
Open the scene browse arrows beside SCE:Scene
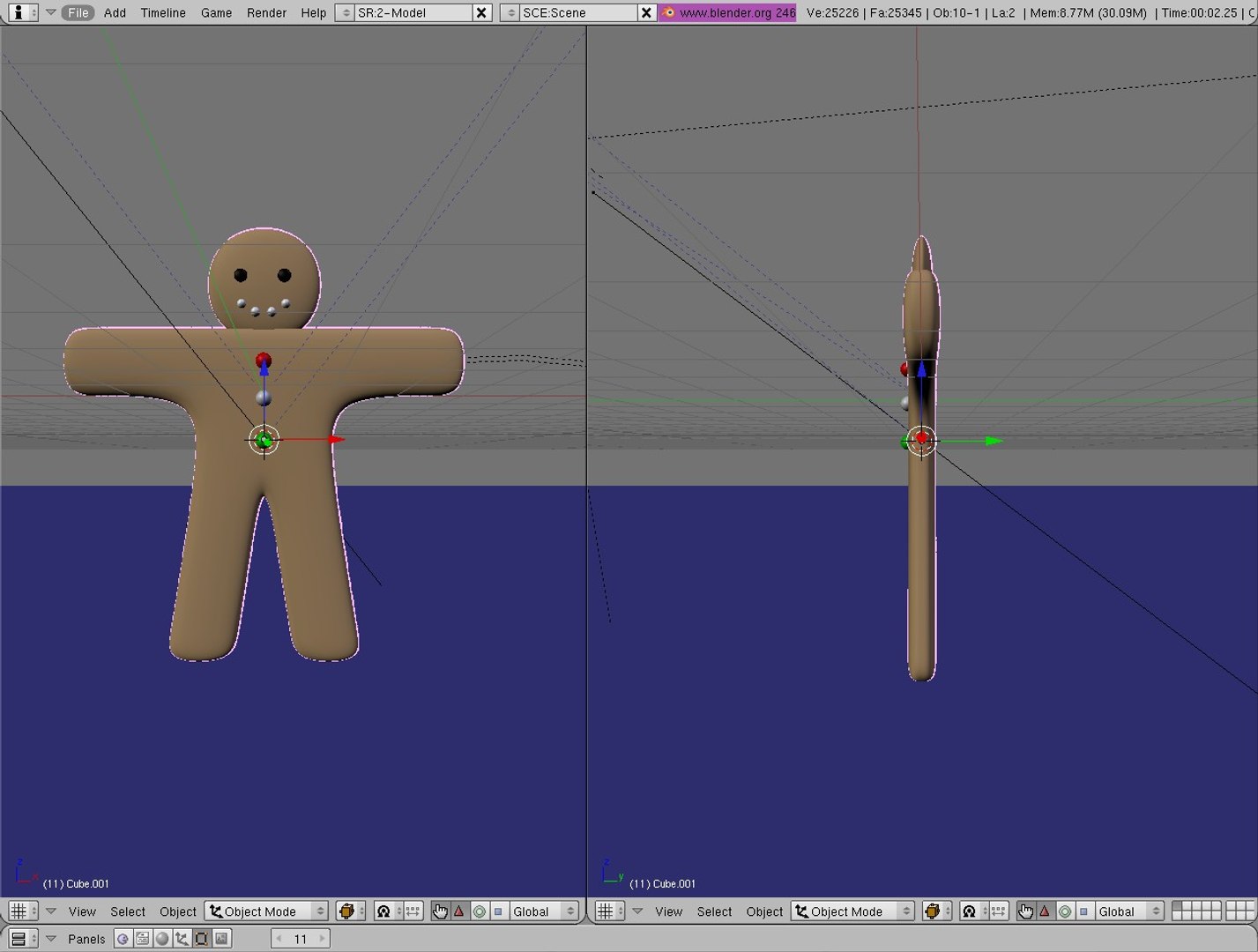(x=510, y=12)
